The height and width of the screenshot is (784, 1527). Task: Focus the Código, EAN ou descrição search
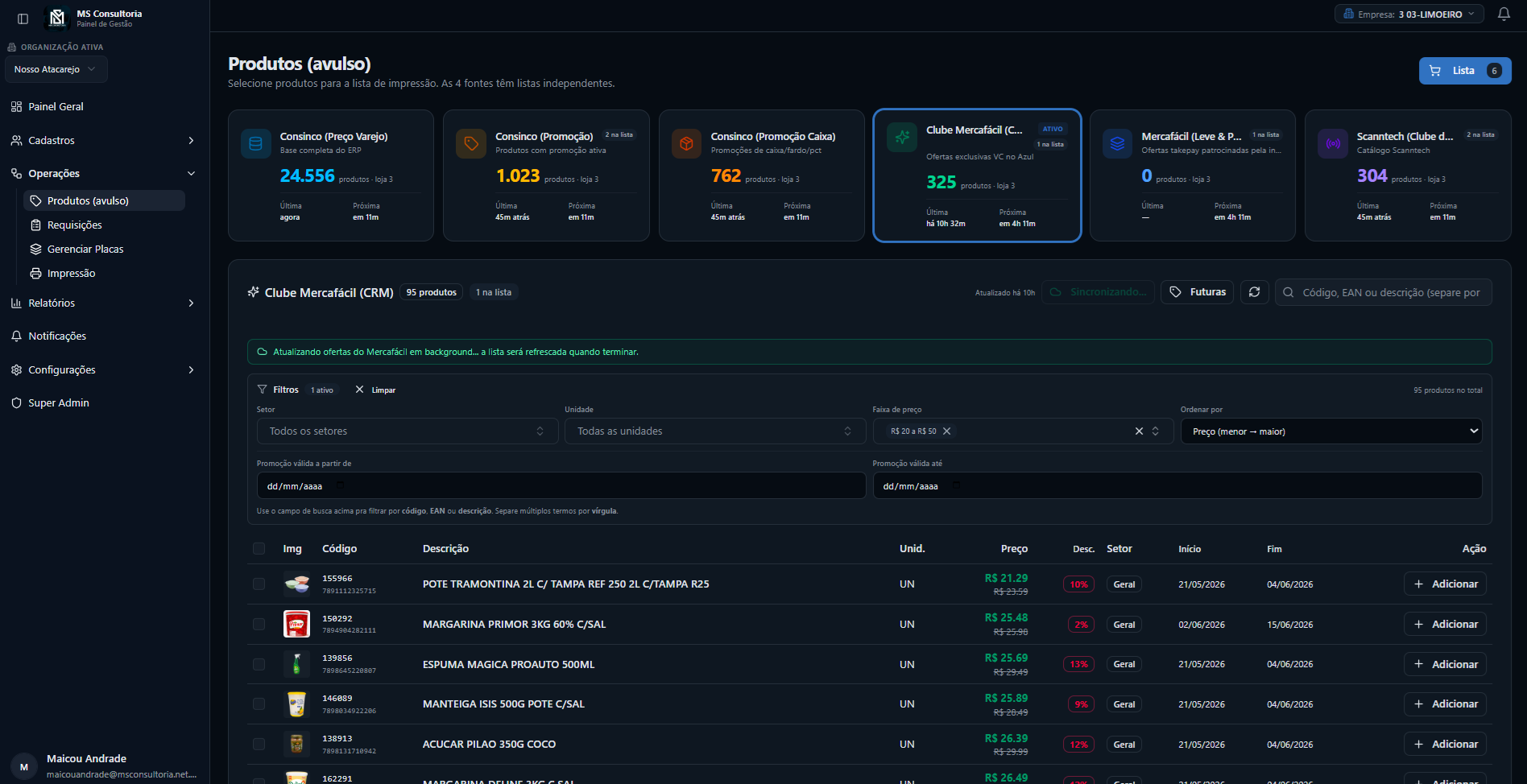point(1384,292)
